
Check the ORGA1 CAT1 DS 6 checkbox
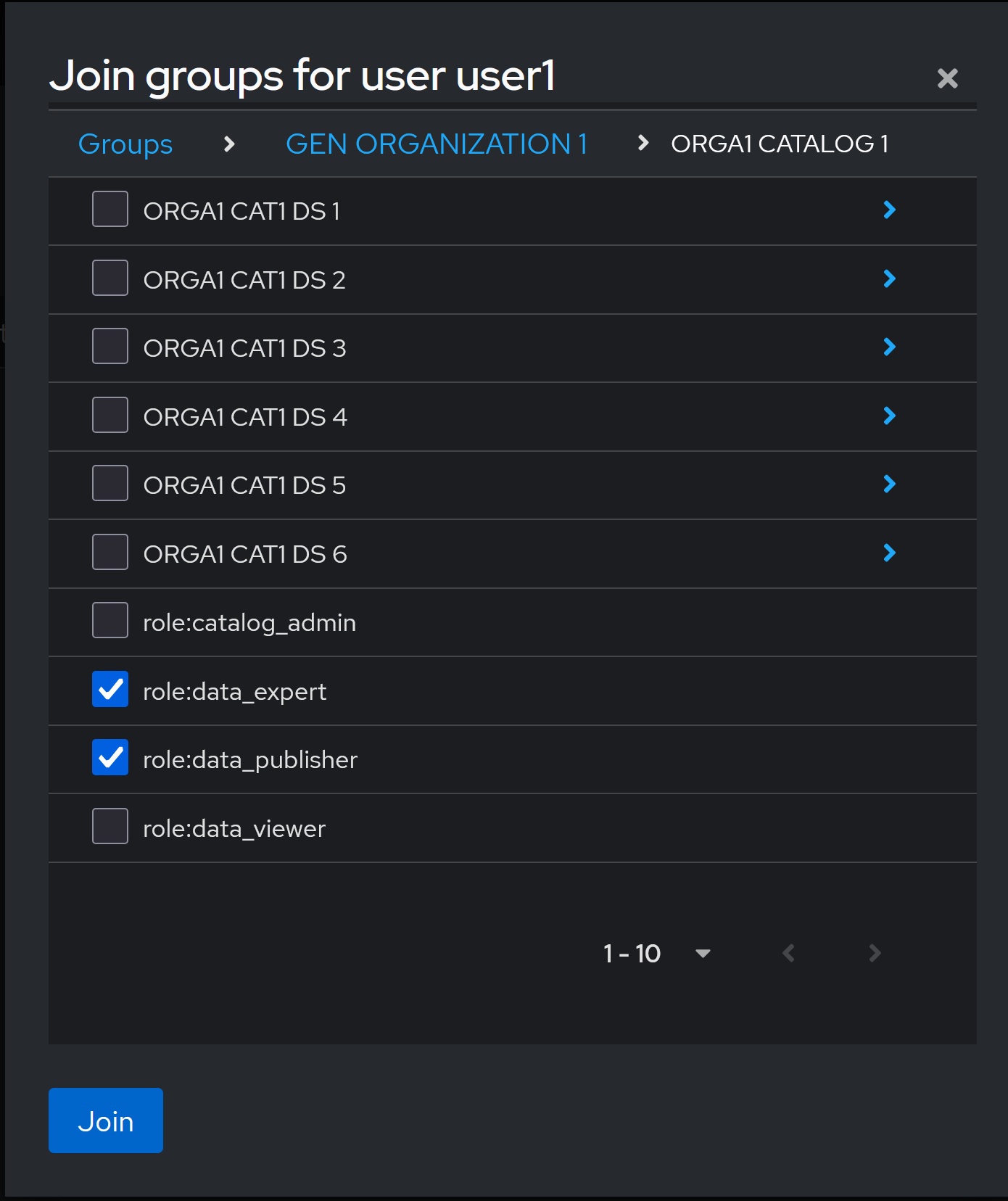[x=110, y=552]
